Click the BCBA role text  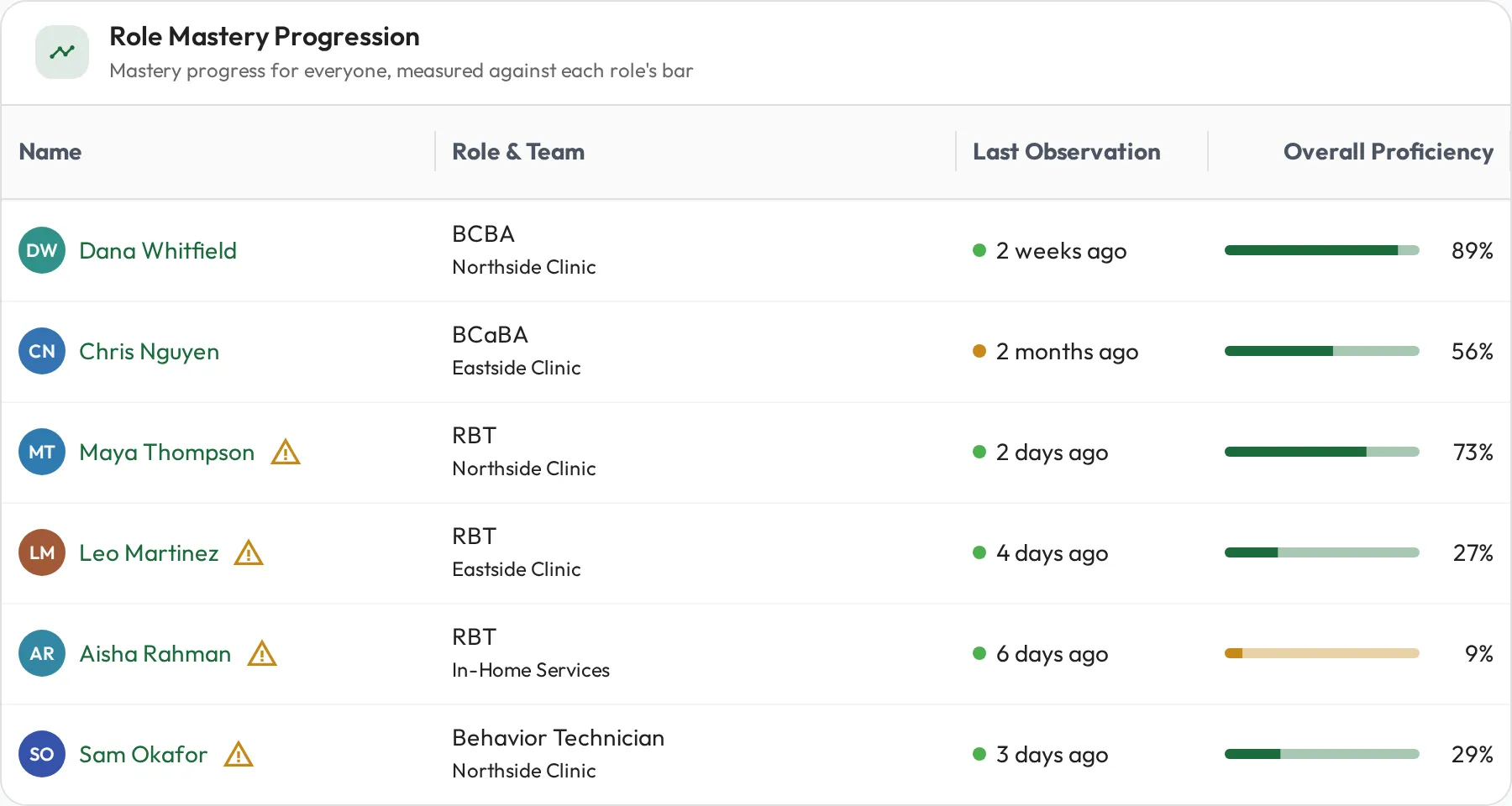(484, 233)
